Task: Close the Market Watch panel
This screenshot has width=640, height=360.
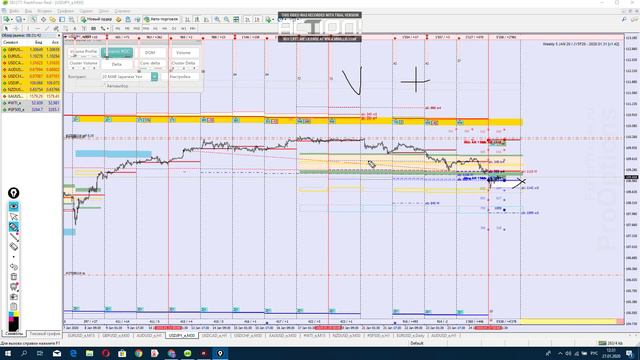Action: point(58,36)
